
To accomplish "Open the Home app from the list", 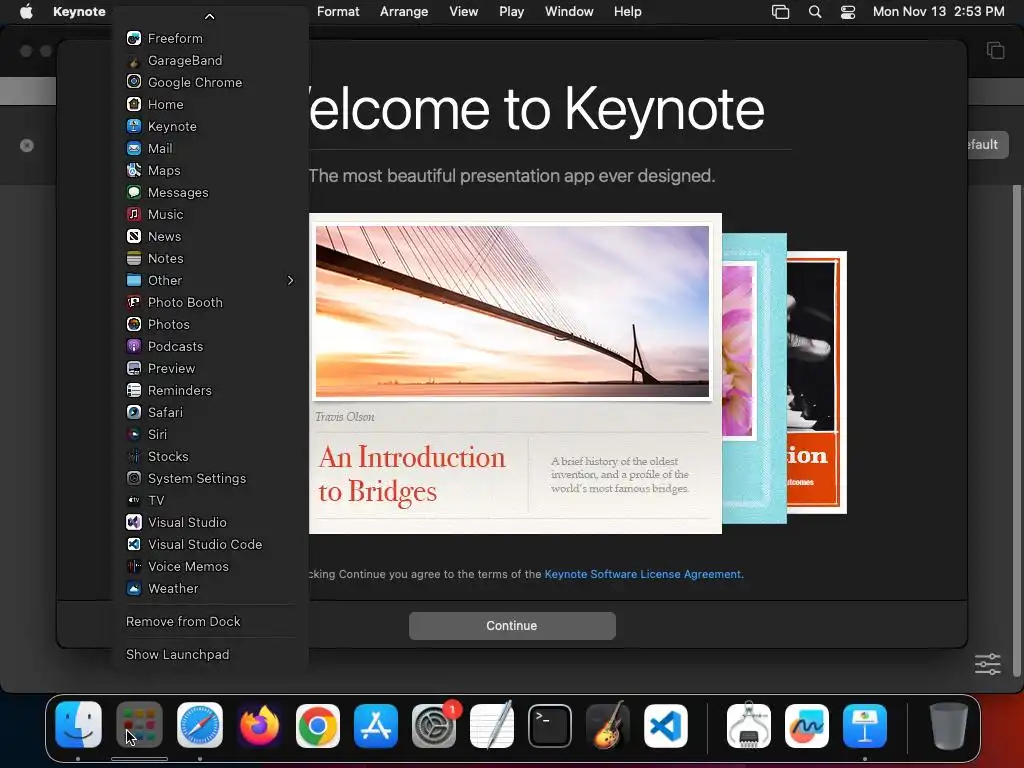I will coord(210,104).
